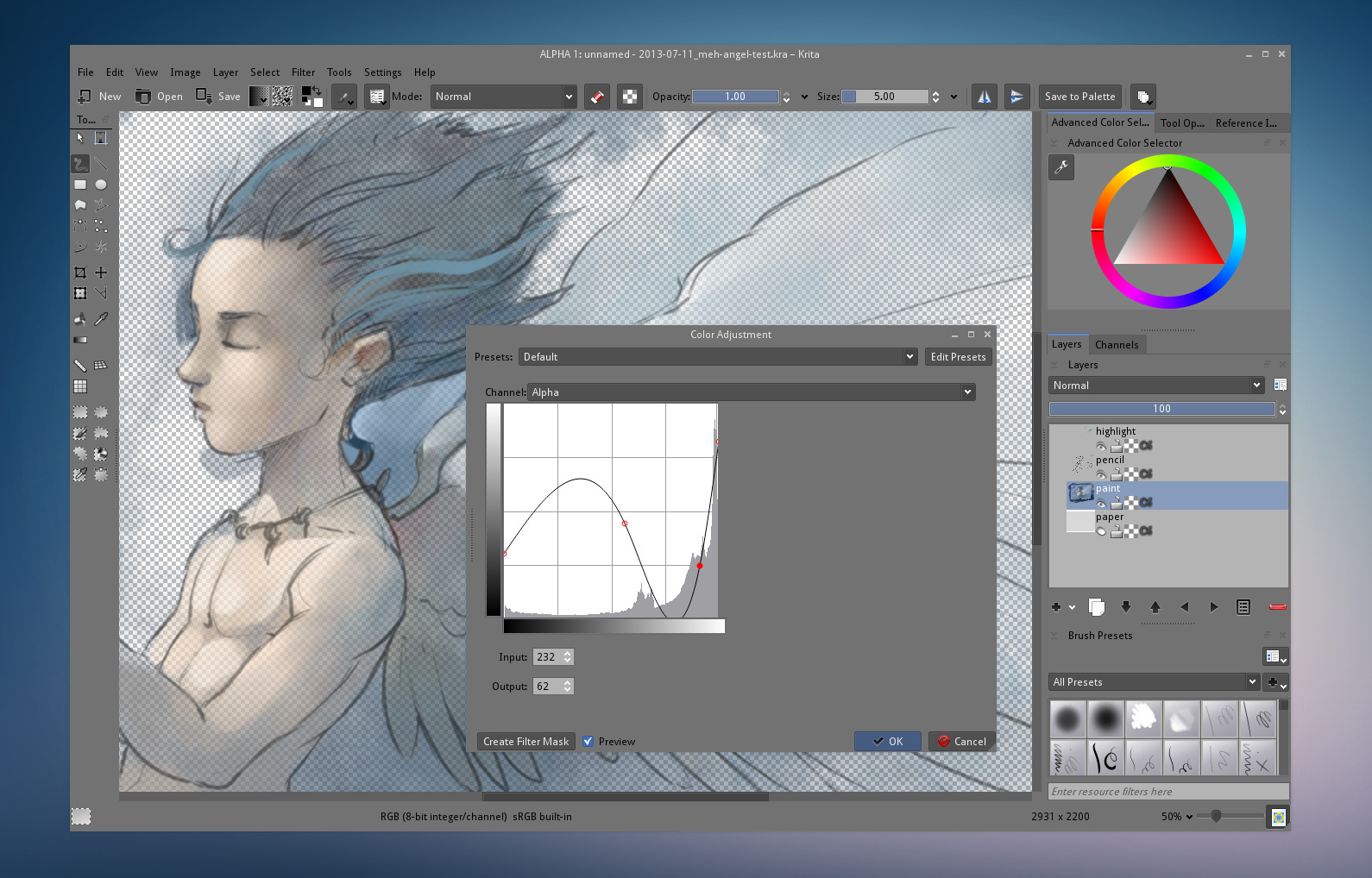Select the Crop tool in the toolbox
Image resolution: width=1372 pixels, height=878 pixels.
[80, 273]
